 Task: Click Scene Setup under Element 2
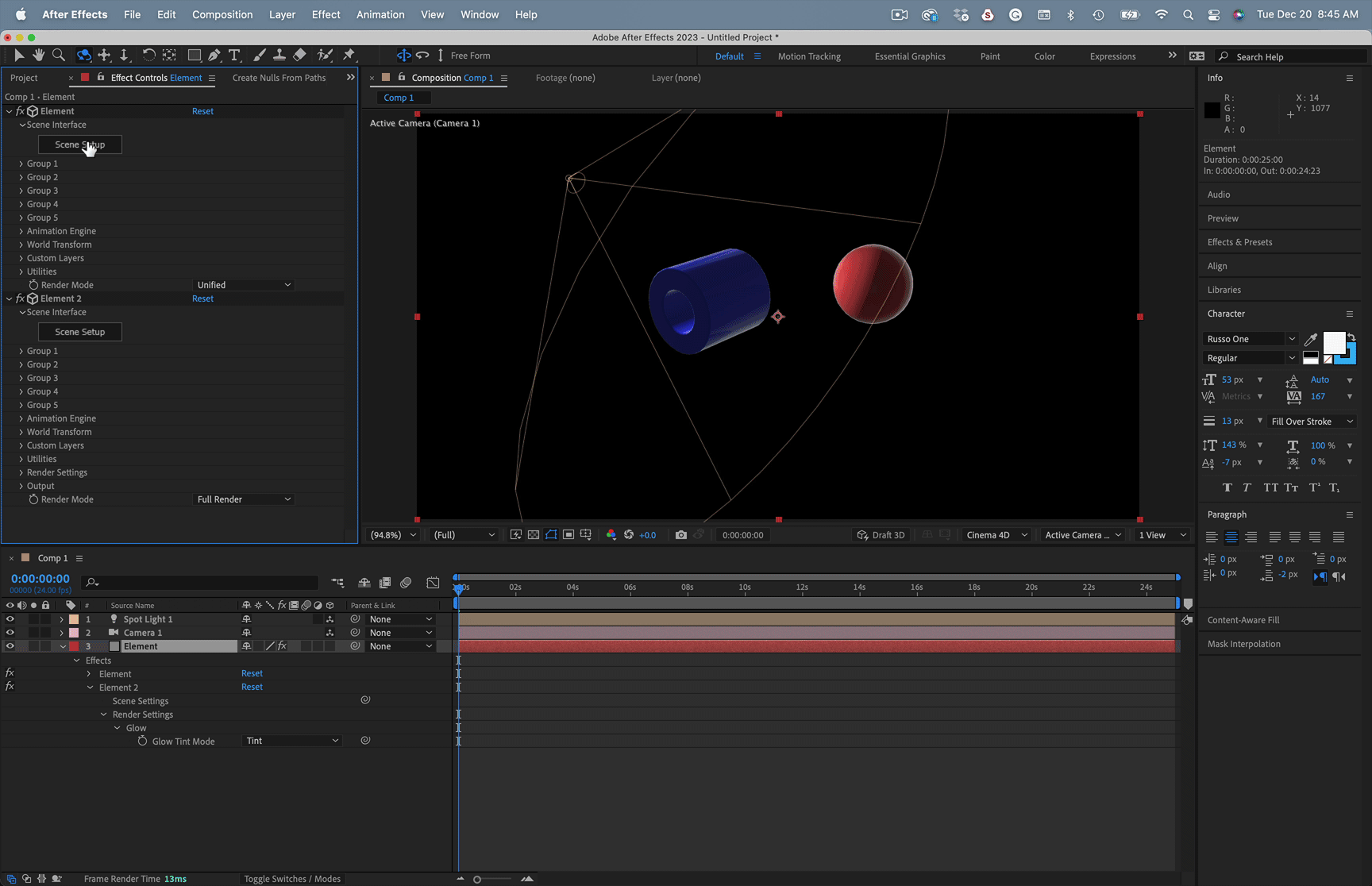click(80, 332)
